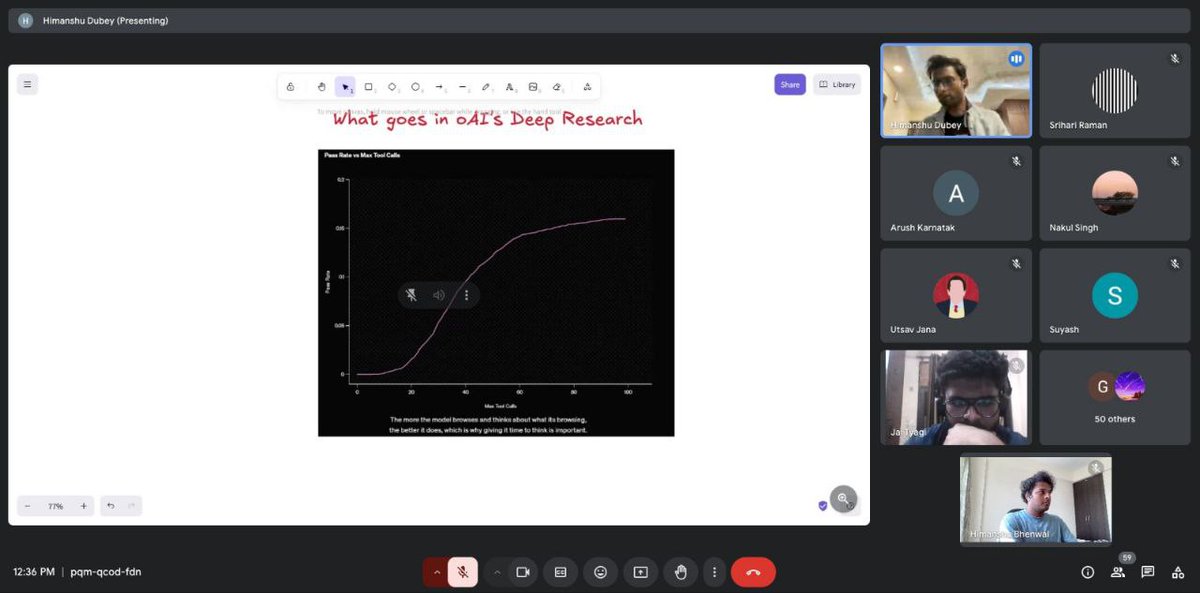The width and height of the screenshot is (1200, 593).
Task: Open the chat messages panel
Action: point(1148,572)
